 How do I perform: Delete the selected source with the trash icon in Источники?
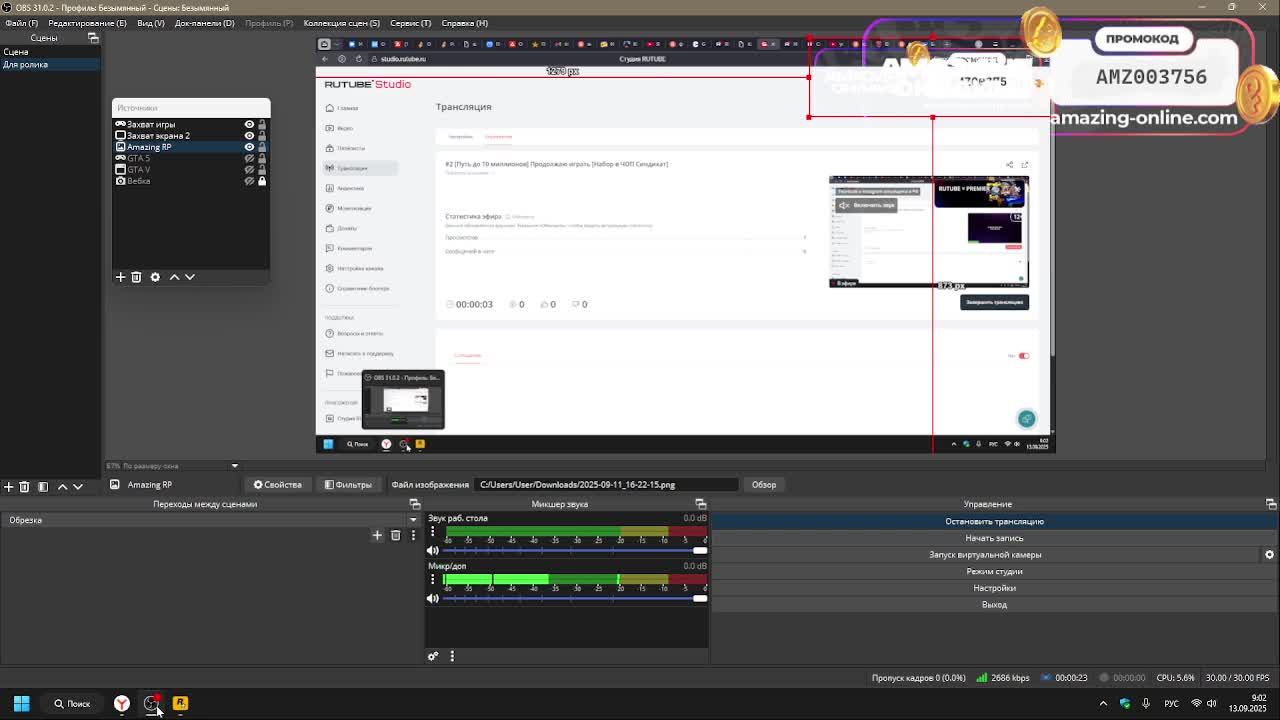tap(137, 277)
